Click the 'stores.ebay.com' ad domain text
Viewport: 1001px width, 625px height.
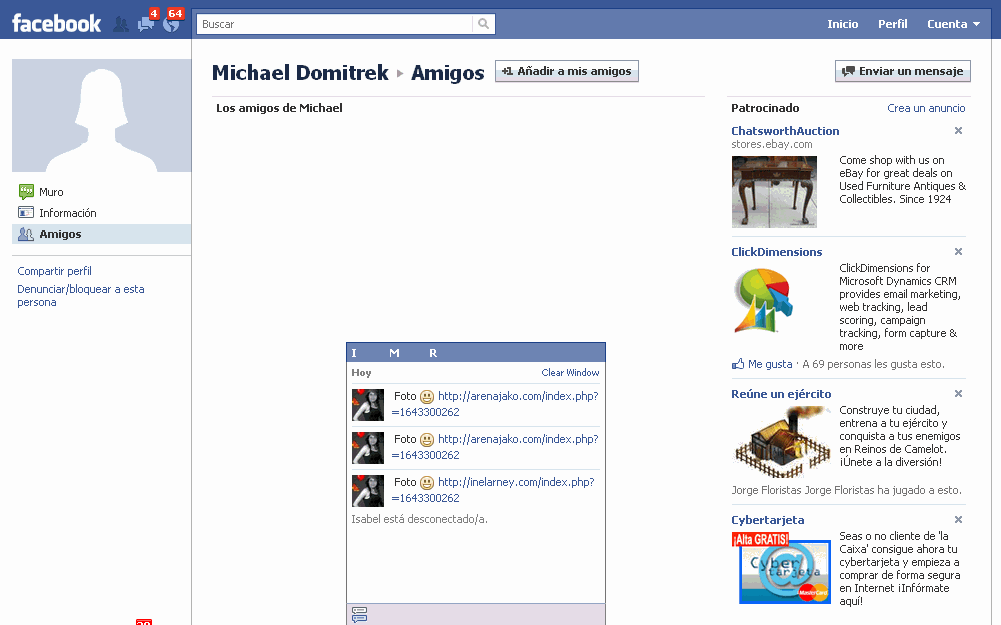[772, 144]
